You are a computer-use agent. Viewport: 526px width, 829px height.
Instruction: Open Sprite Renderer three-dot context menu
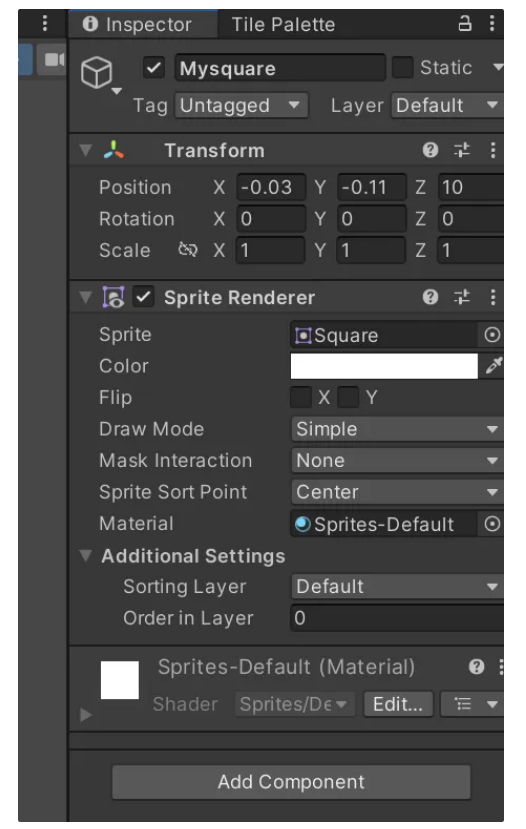pos(493,297)
